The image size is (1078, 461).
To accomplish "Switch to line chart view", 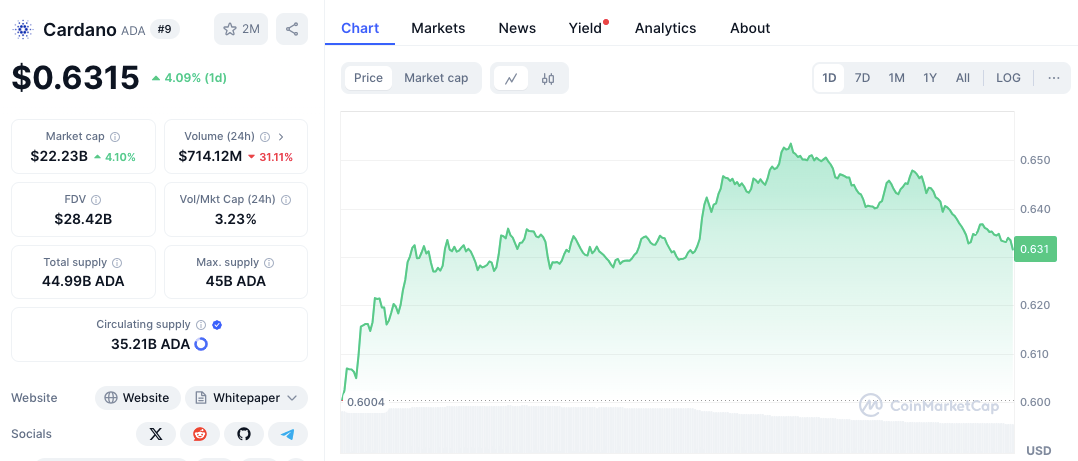I will 511,78.
